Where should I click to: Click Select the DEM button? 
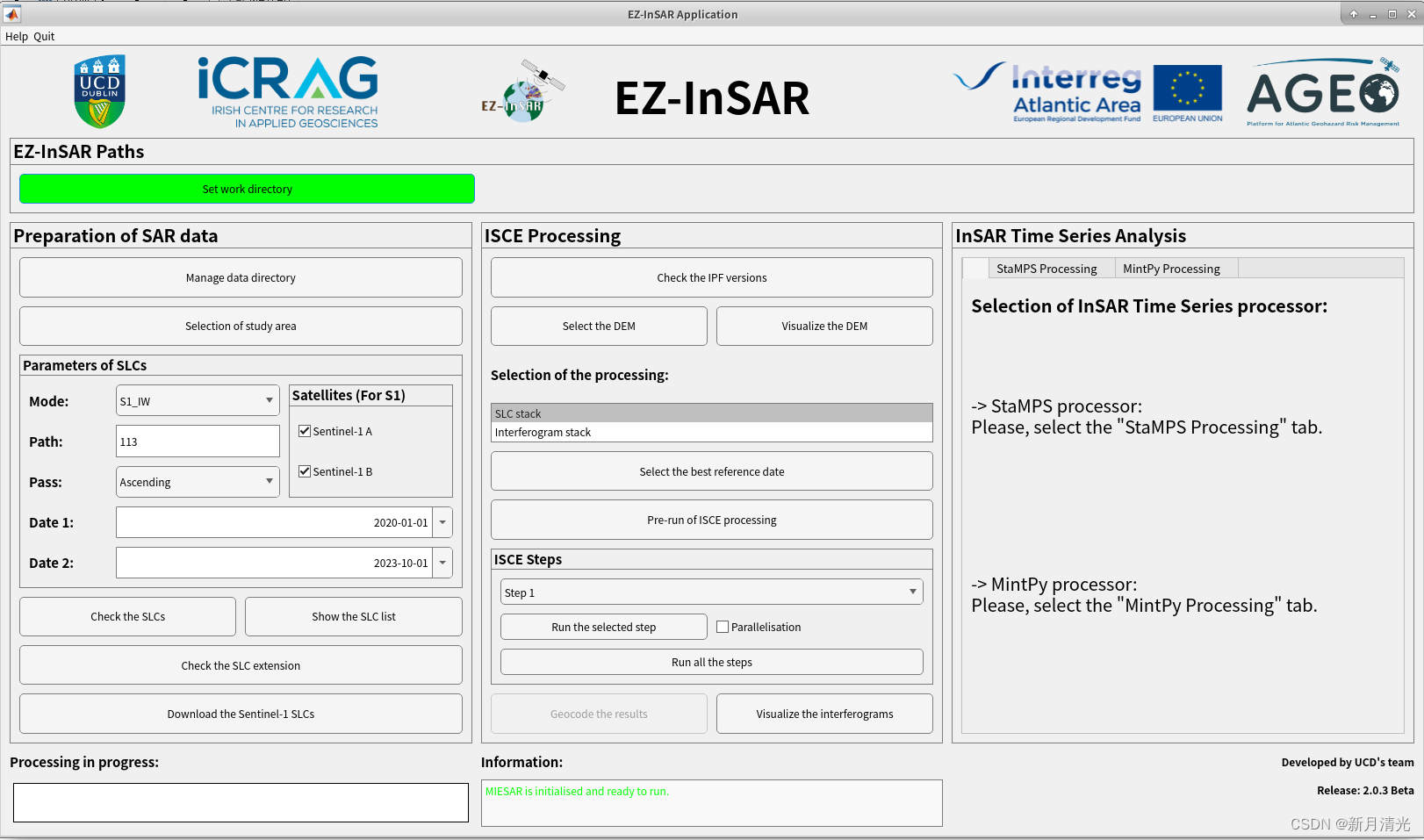pos(599,326)
